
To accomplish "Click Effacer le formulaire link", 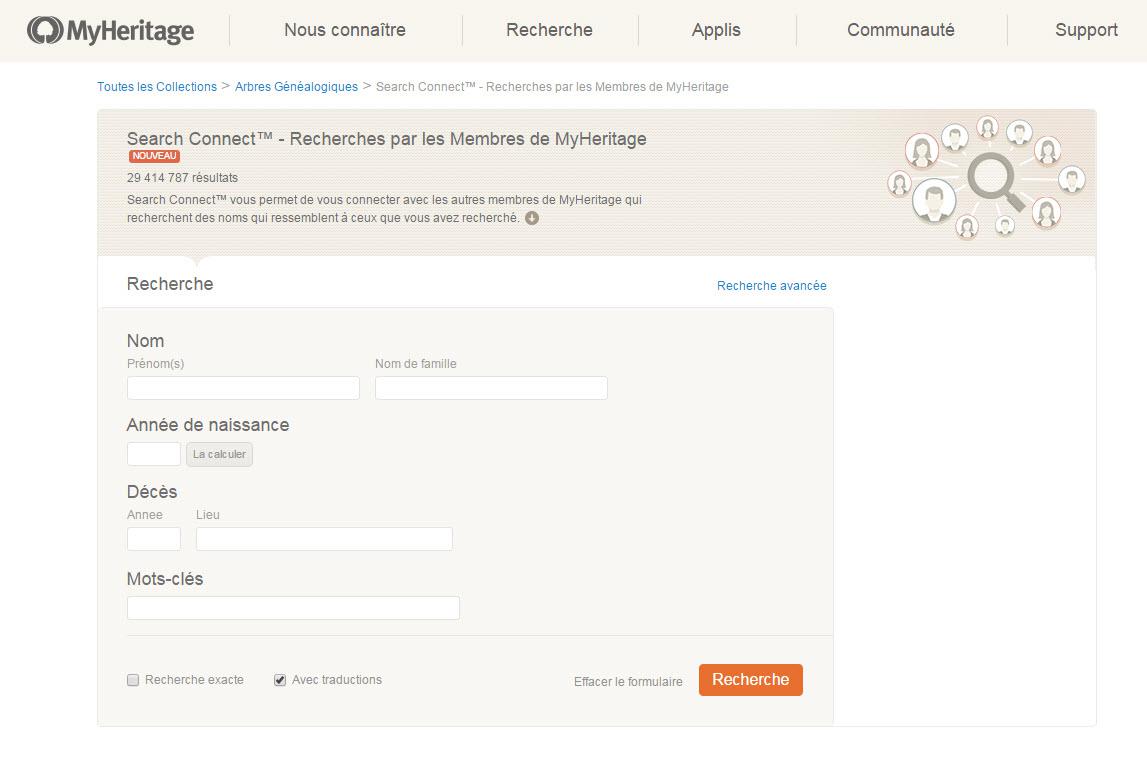I will click(628, 681).
